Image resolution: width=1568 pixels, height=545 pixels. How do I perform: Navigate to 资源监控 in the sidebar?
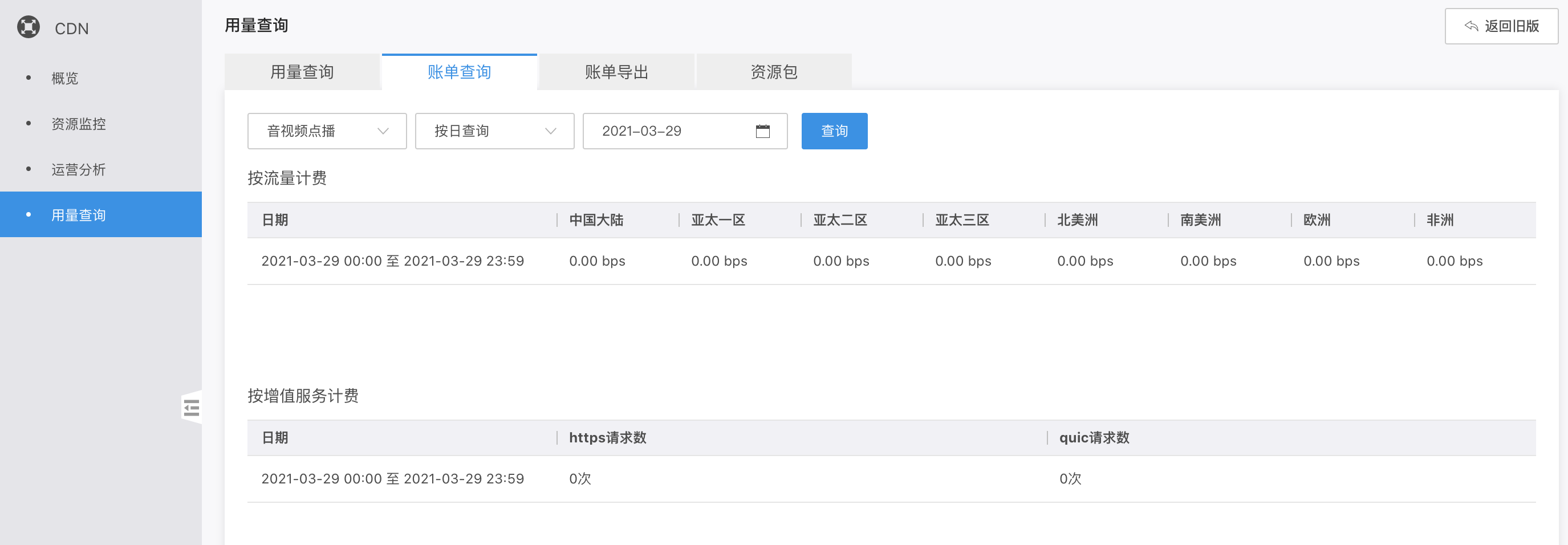click(79, 124)
